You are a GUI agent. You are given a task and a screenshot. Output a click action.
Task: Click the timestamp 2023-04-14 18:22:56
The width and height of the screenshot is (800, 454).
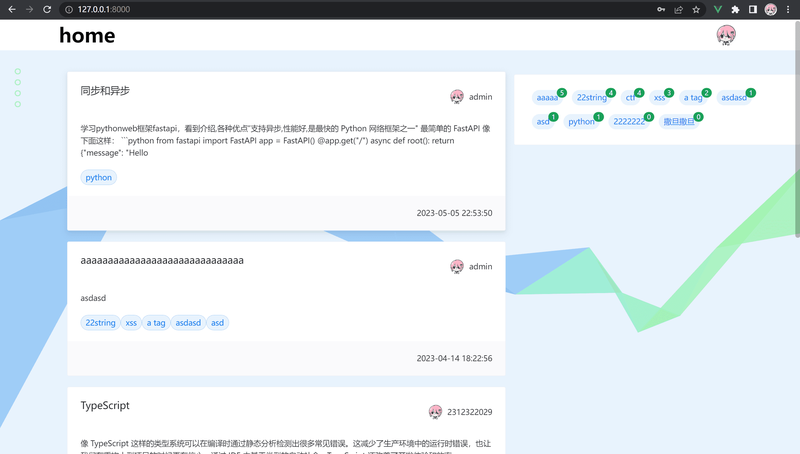click(x=454, y=358)
